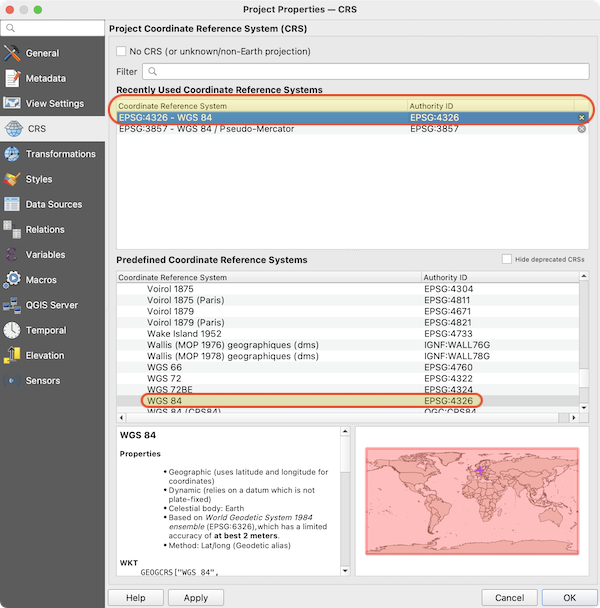600x608 pixels.
Task: Open the Transformations icon in sidebar
Action: pos(12,154)
